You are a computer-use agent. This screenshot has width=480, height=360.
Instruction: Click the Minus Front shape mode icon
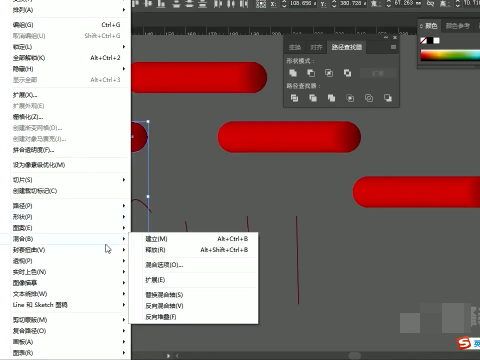click(311, 73)
